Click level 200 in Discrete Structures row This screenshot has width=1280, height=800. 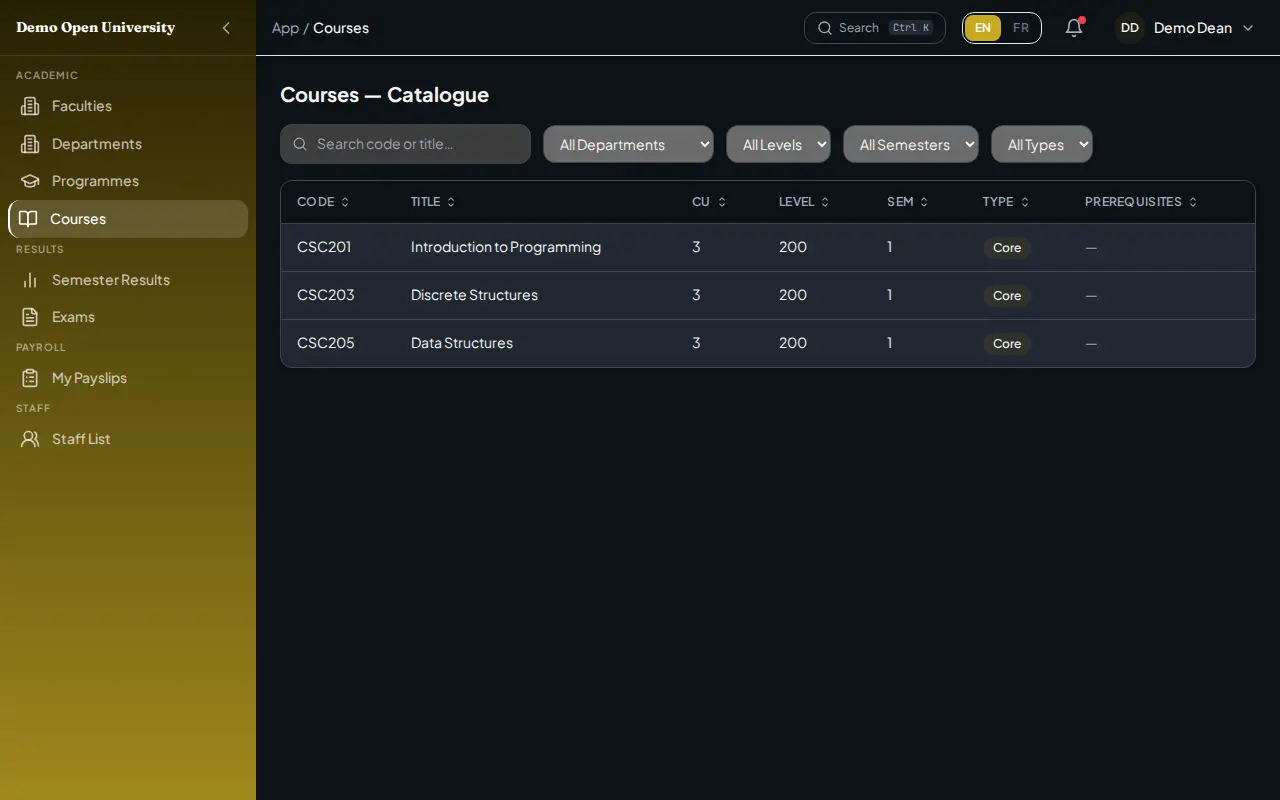point(793,295)
